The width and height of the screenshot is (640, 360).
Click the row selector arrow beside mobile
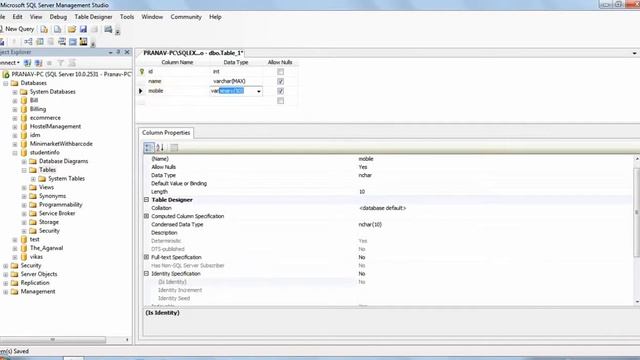[141, 91]
